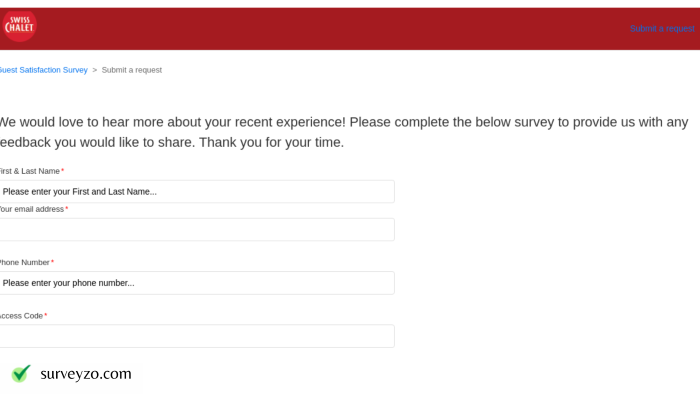Viewport: 700px width, 394px height.
Task: Go to Guest Satisfaction Survey breadcrumb
Action: click(x=44, y=70)
